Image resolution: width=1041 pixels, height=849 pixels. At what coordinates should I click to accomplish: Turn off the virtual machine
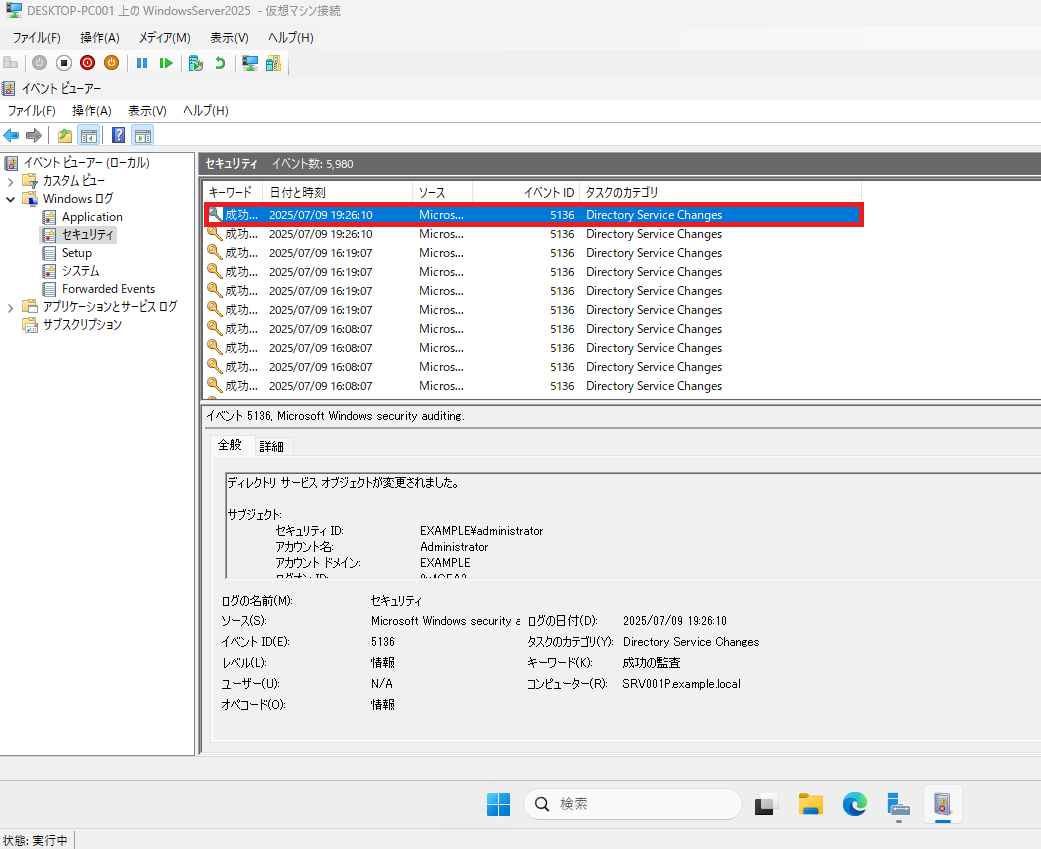click(64, 63)
